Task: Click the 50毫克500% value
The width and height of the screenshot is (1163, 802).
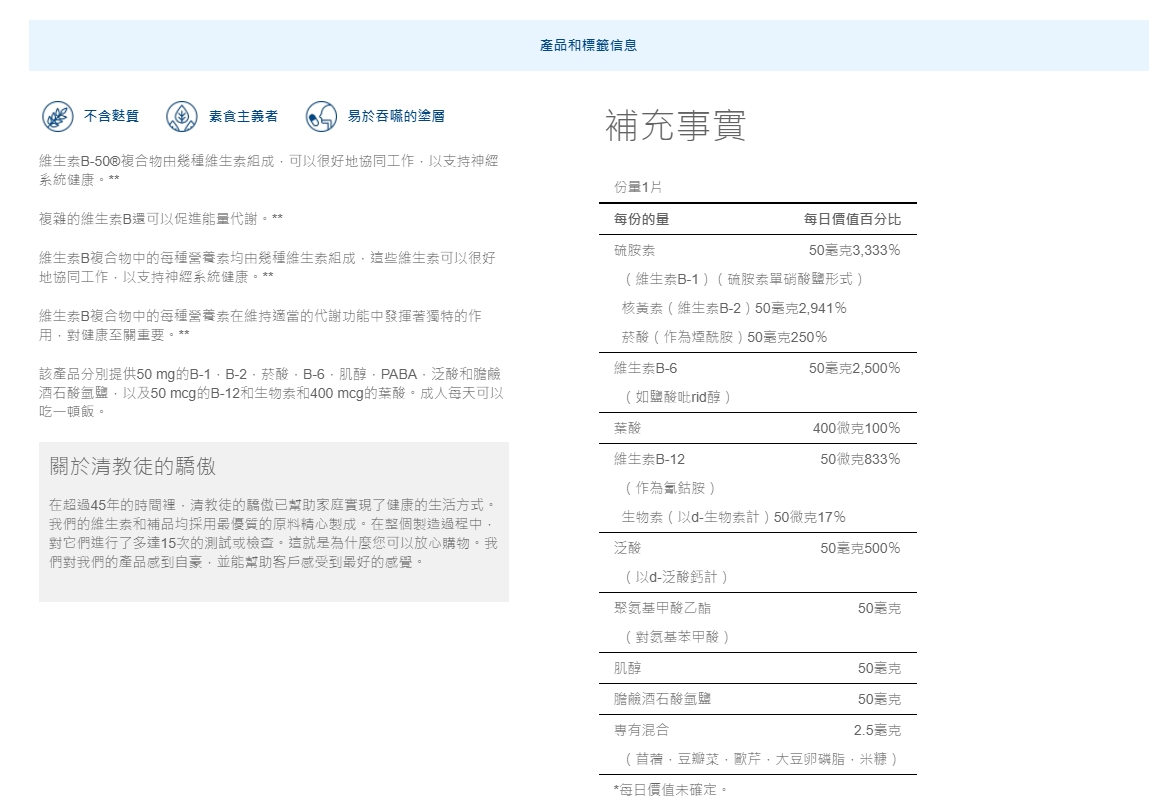Action: point(860,548)
